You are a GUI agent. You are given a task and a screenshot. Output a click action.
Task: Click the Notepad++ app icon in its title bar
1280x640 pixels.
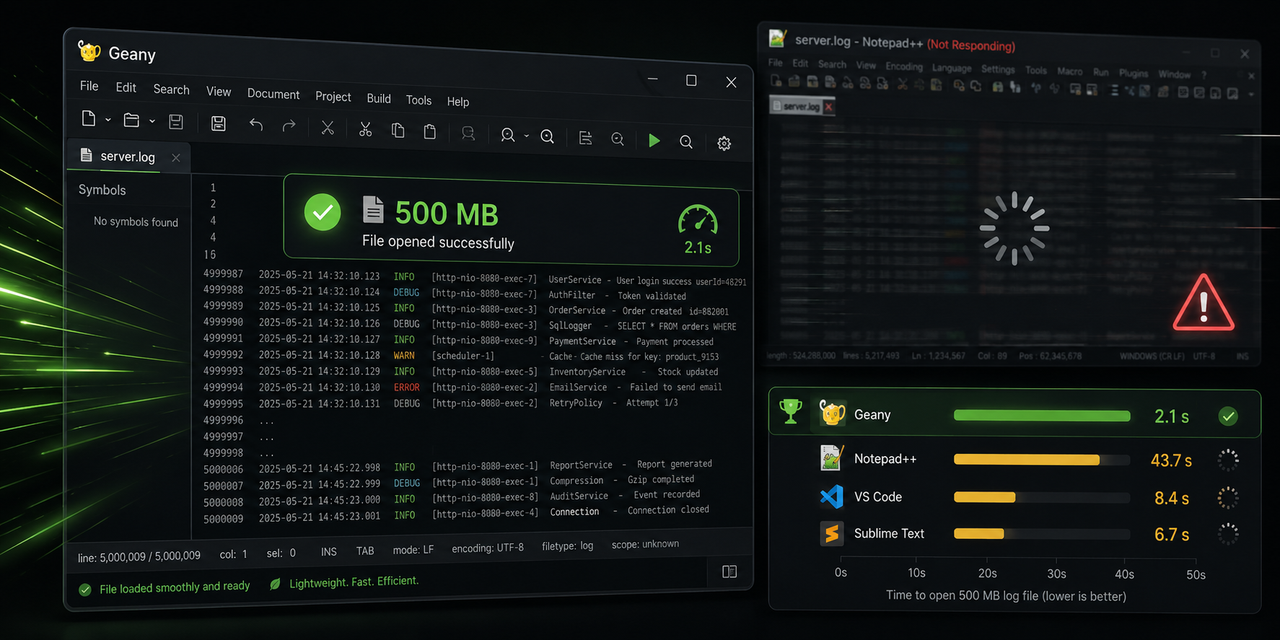point(777,38)
